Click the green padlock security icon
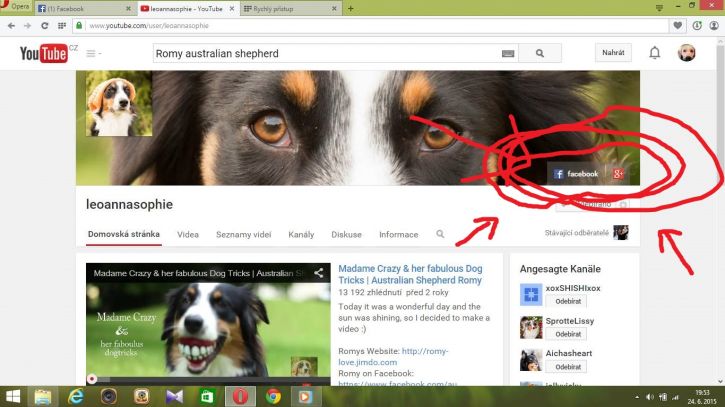Image resolution: width=725 pixels, height=407 pixels. pos(79,25)
